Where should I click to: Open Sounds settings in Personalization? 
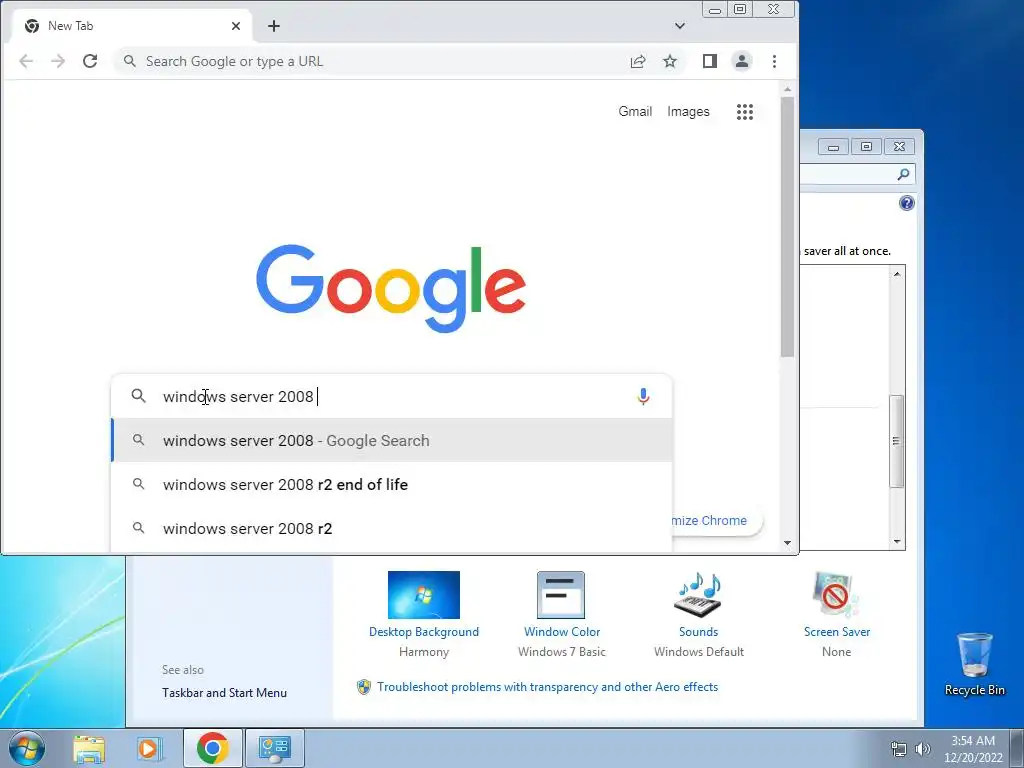pyautogui.click(x=699, y=614)
